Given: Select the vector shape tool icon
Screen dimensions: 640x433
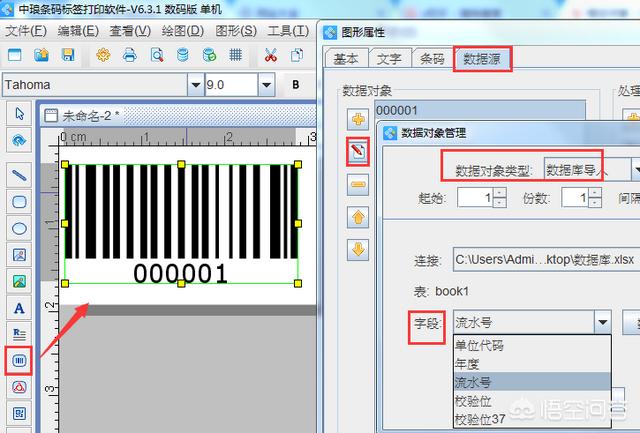Looking at the screenshot, I should [x=19, y=387].
